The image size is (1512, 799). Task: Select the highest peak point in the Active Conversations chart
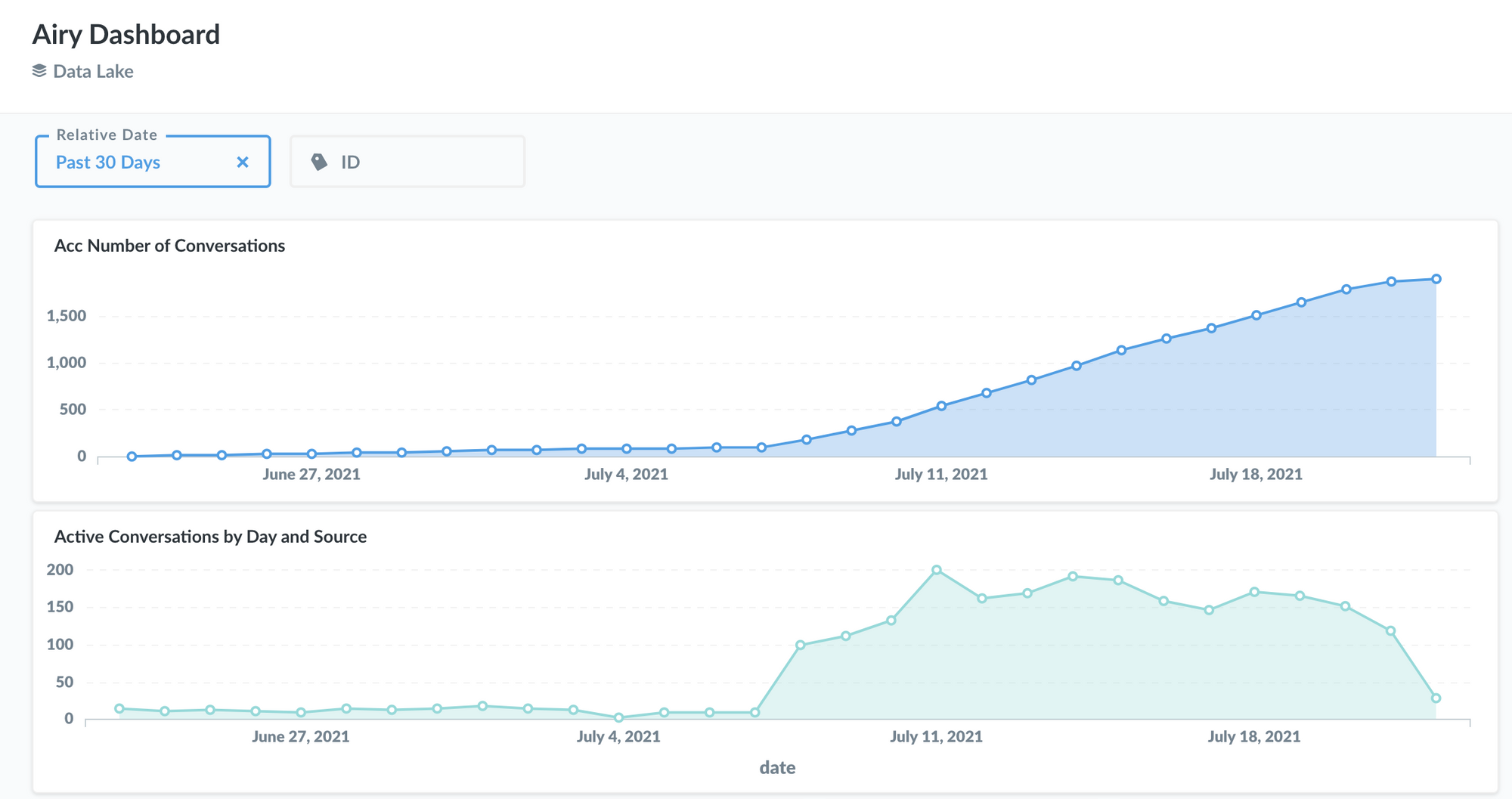(x=937, y=570)
